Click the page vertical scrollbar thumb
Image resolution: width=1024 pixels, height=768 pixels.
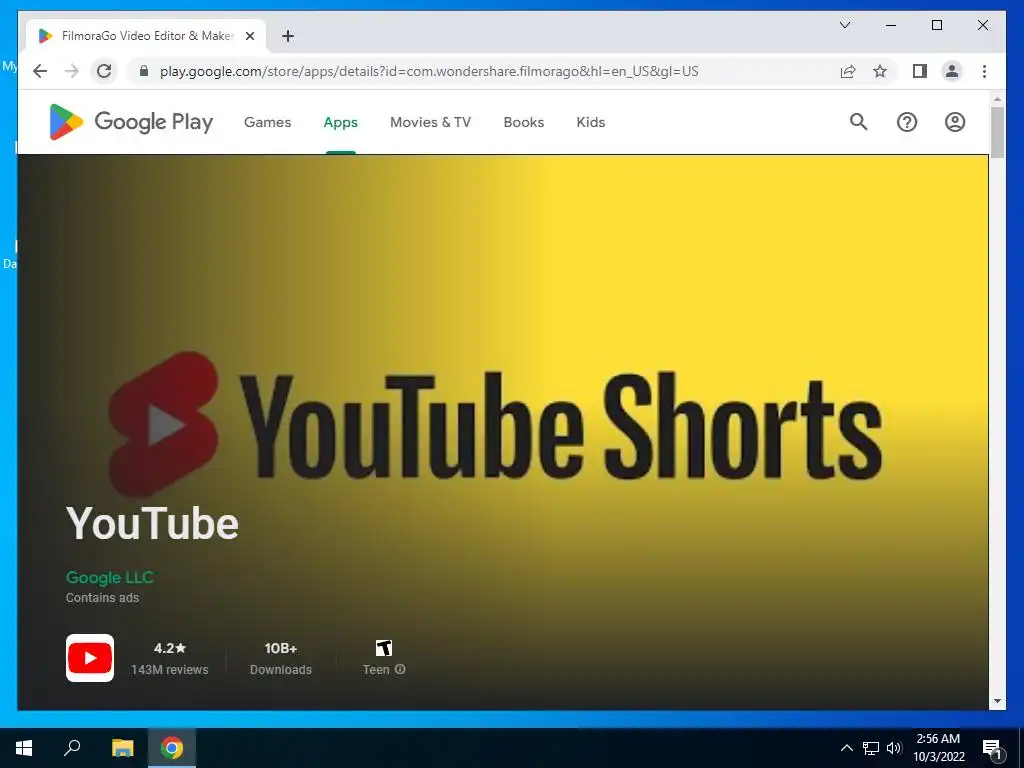pos(997,133)
